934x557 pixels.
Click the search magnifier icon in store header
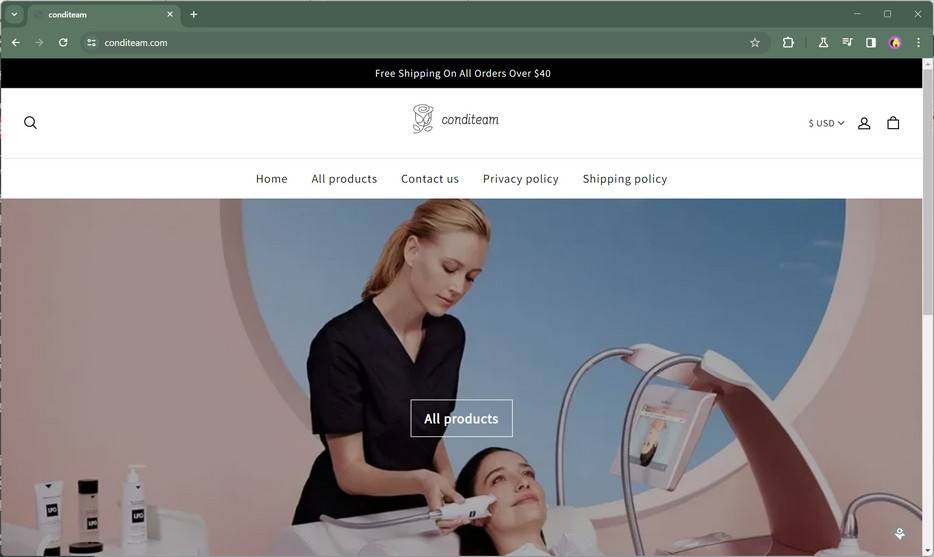(x=30, y=123)
